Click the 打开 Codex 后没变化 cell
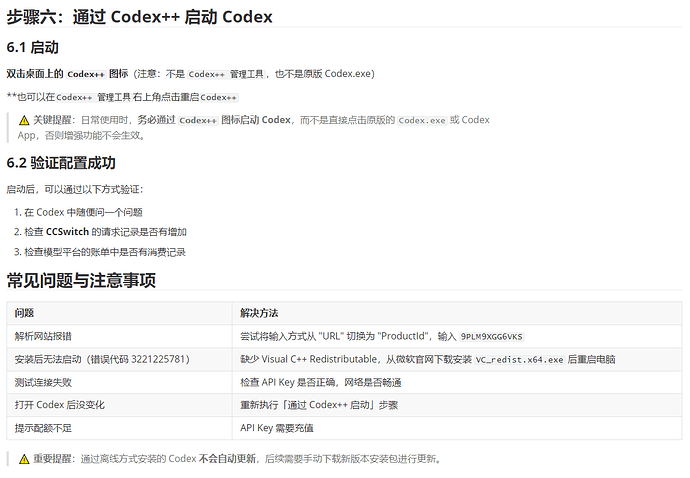The image size is (690, 478). (x=119, y=405)
